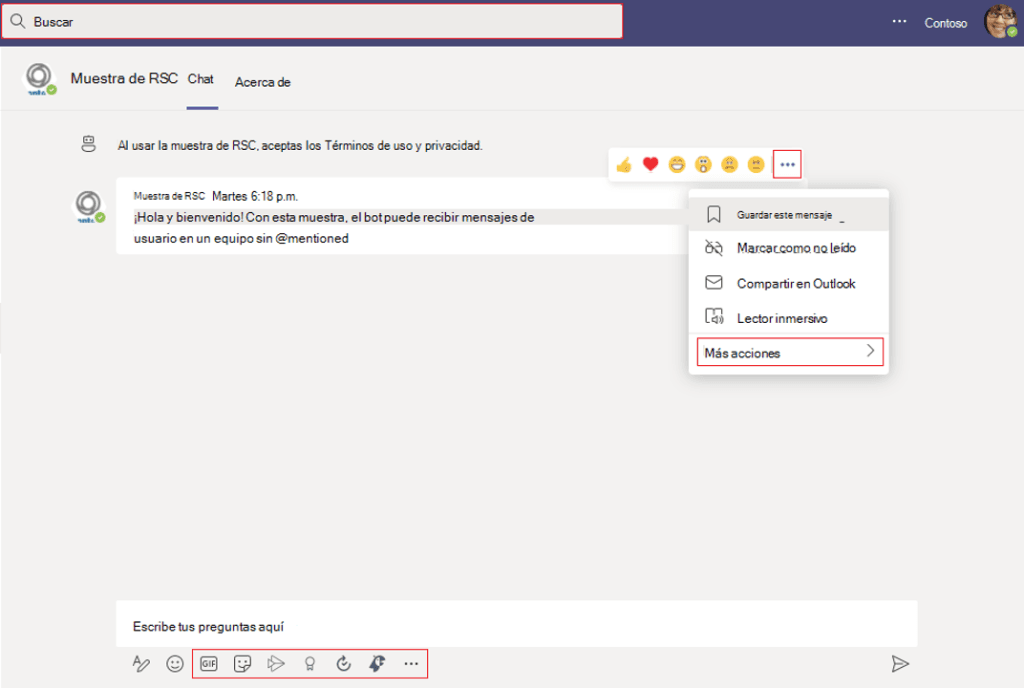This screenshot has width=1024, height=688.
Task: Click the Muestra de RSC app logo in header
Action: click(x=39, y=79)
